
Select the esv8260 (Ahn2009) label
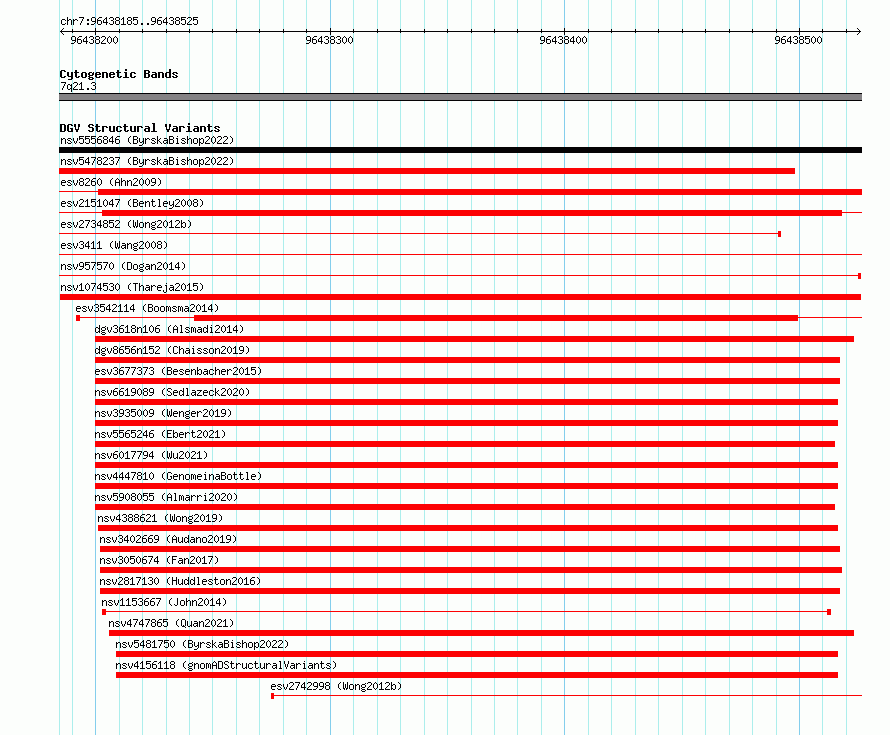point(111,182)
